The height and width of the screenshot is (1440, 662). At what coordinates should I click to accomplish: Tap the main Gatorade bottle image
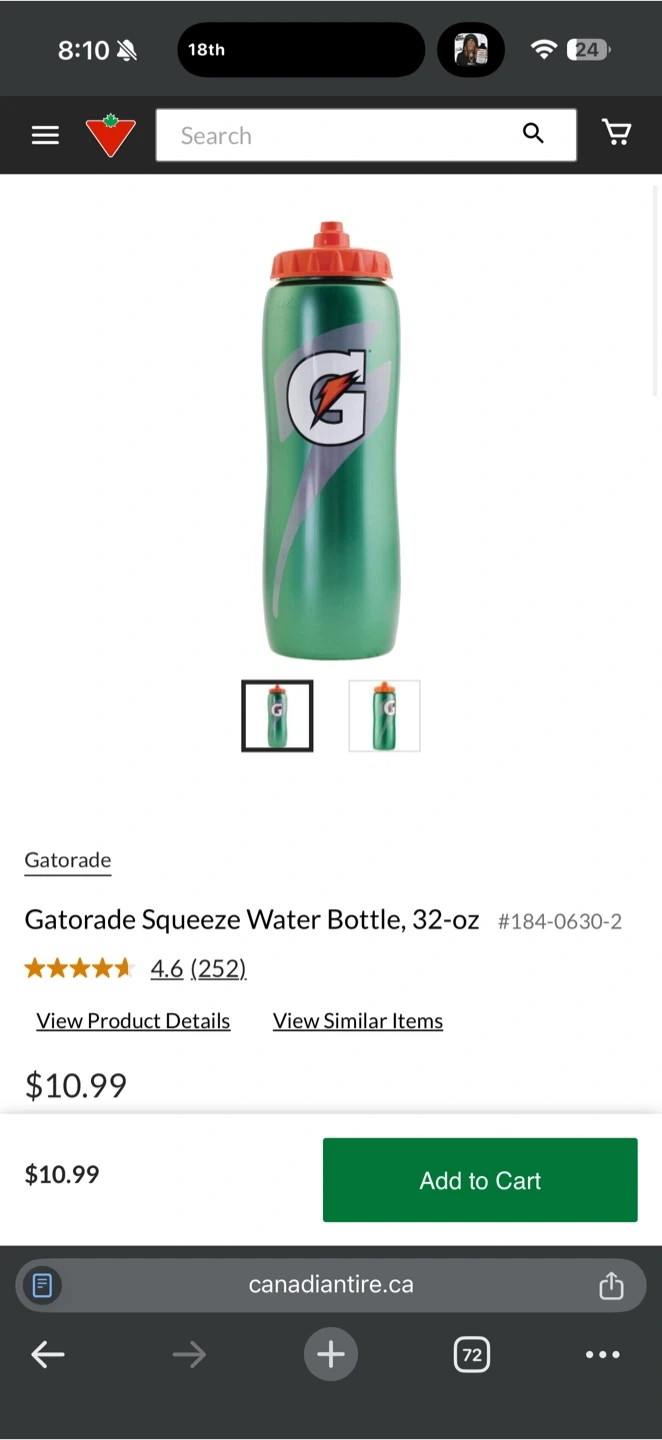point(331,440)
